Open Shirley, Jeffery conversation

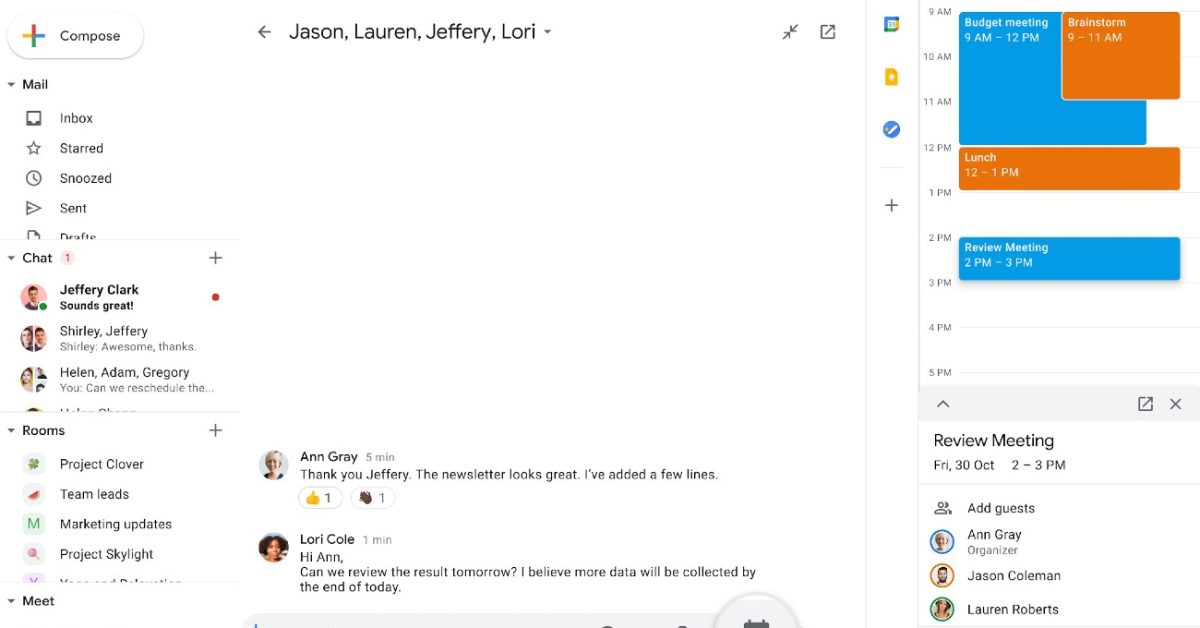click(x=120, y=338)
